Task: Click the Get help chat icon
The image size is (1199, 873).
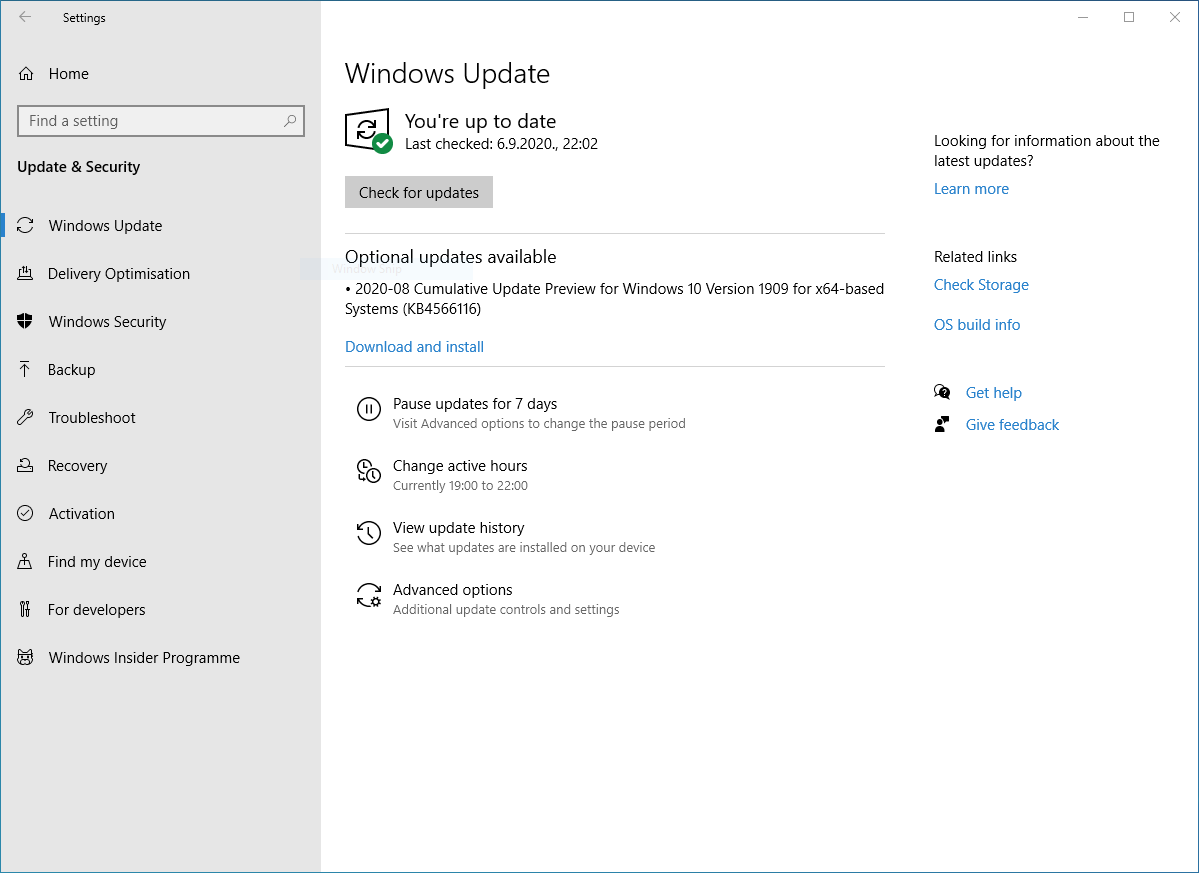Action: (x=942, y=393)
